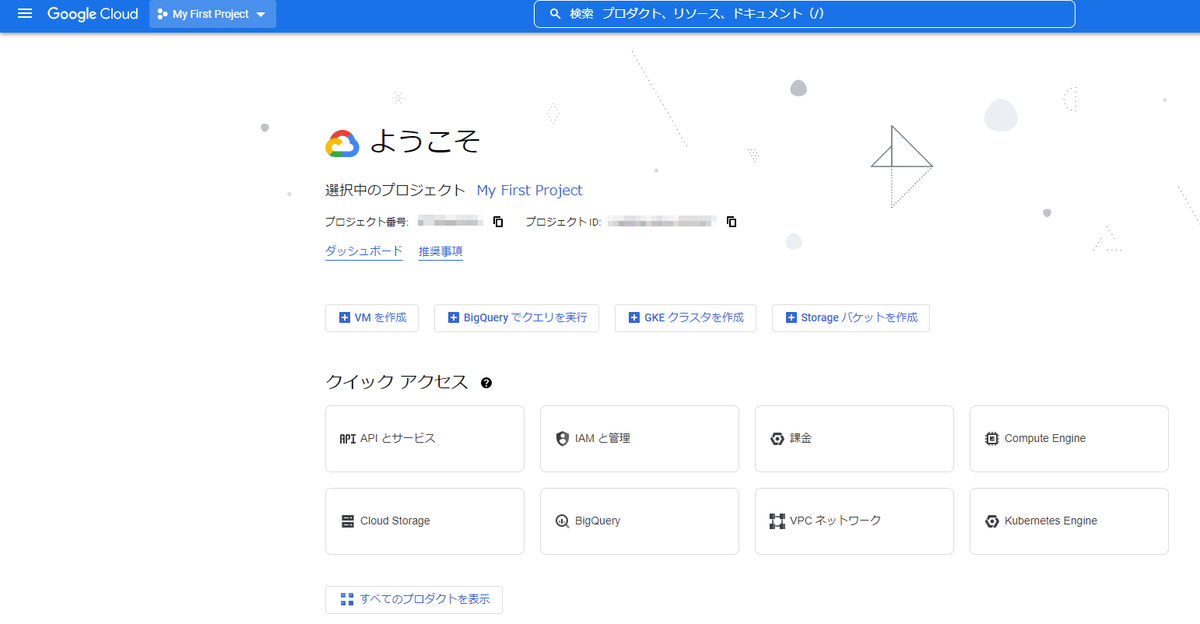The image size is (1200, 624).
Task: Focus the product and resource search field
Action: 804,14
